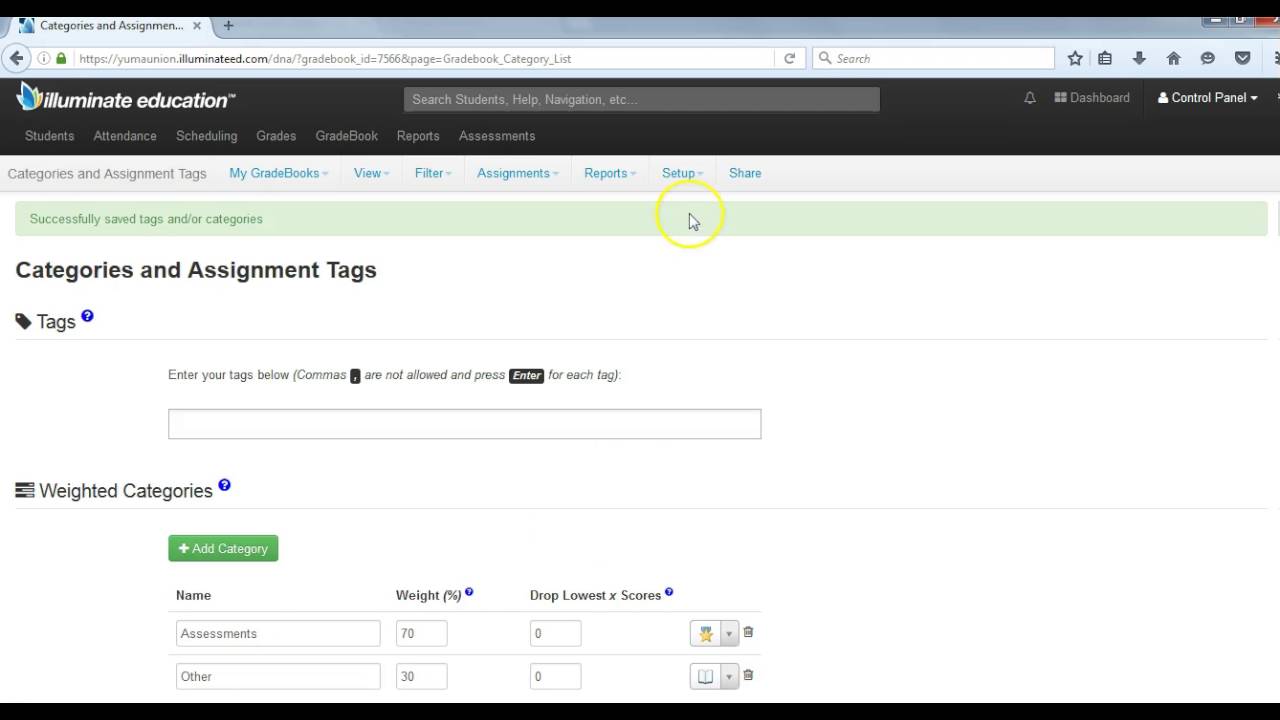Reload the page with the refresh icon
This screenshot has height=720, width=1280.
pos(789,58)
